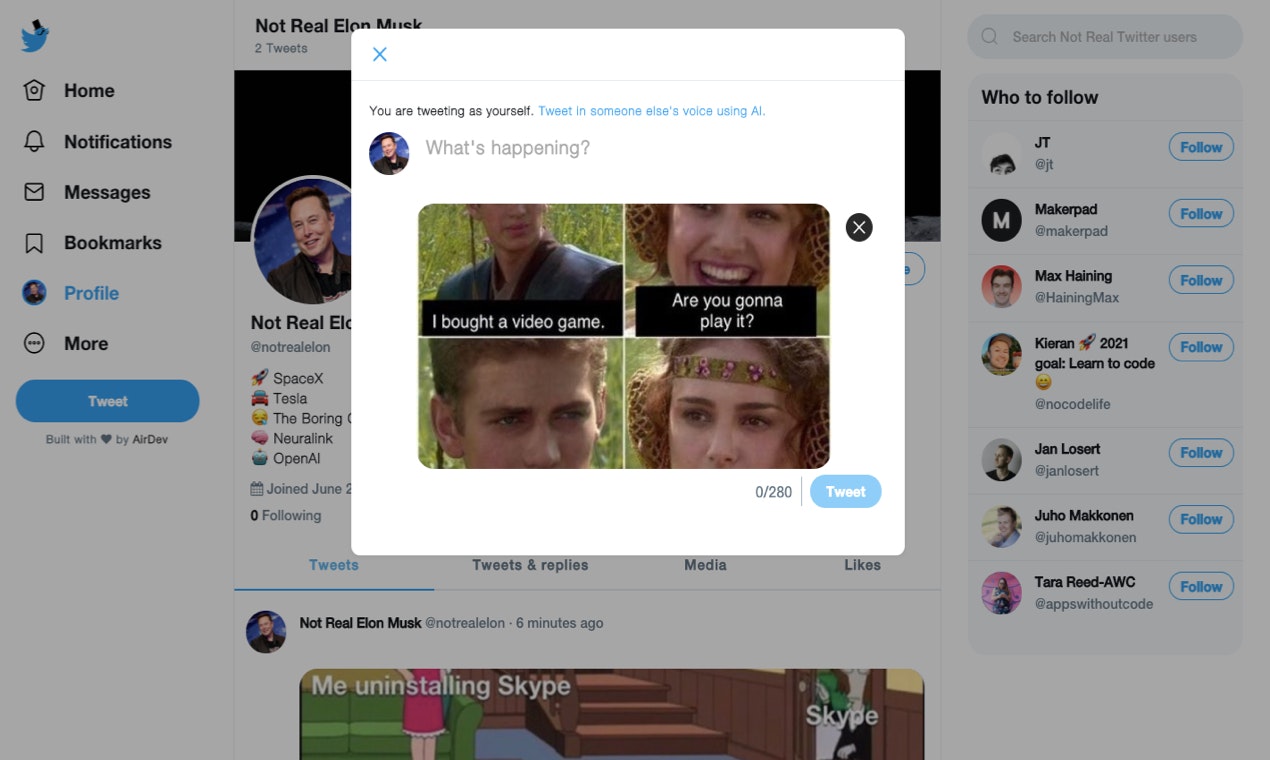
Task: Open Messages using the envelope icon
Action: click(x=35, y=192)
